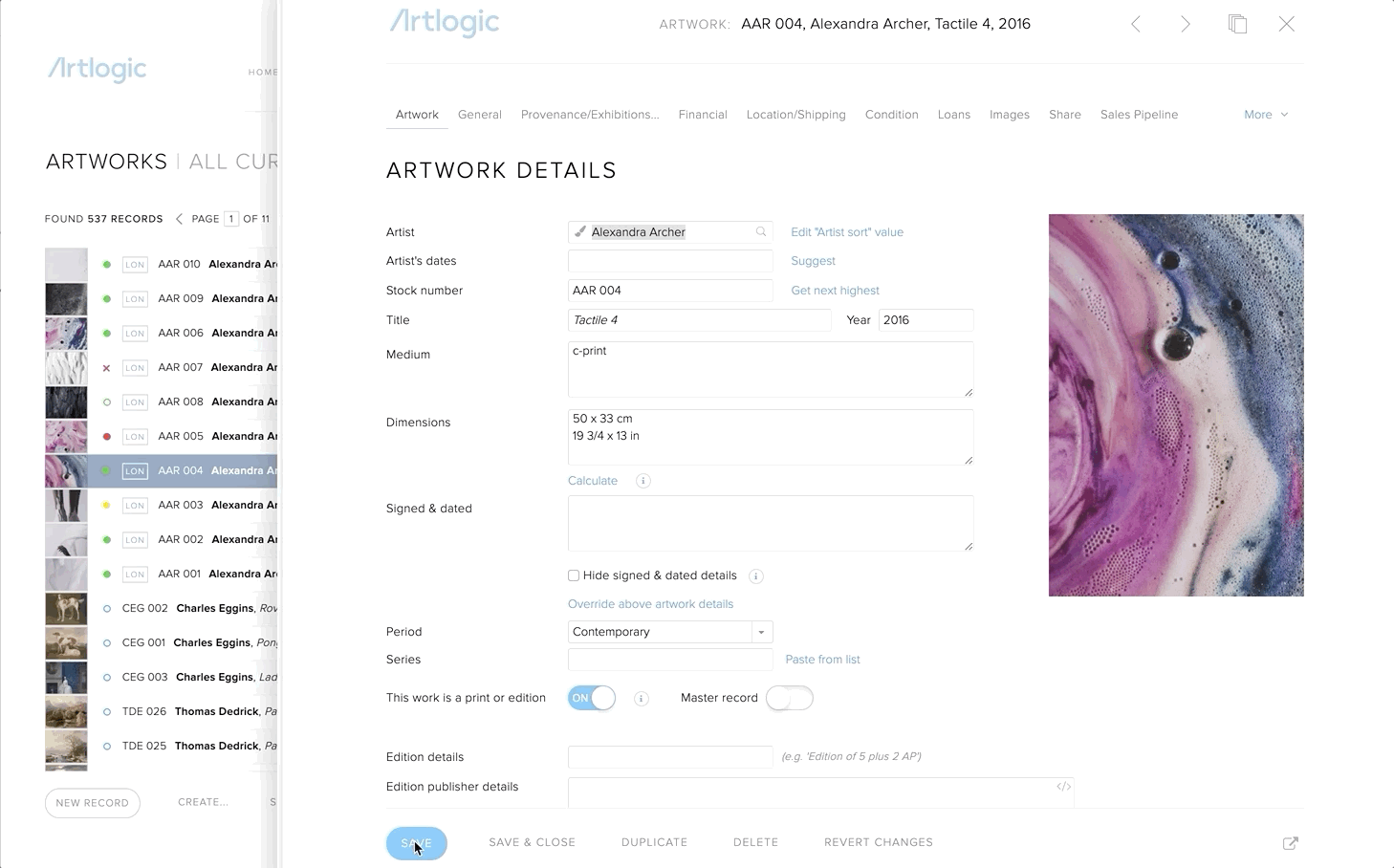The image size is (1394, 868).
Task: Click the Delete button
Action: [x=756, y=842]
